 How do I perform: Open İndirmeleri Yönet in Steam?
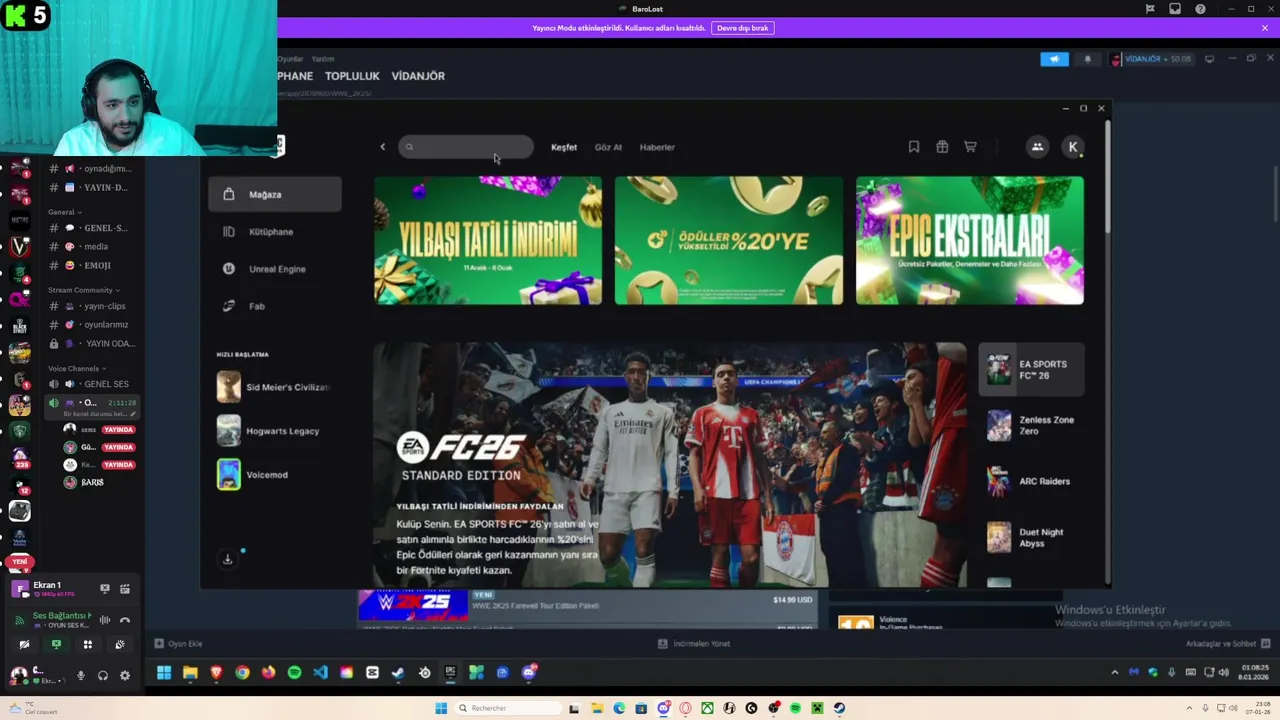695,644
